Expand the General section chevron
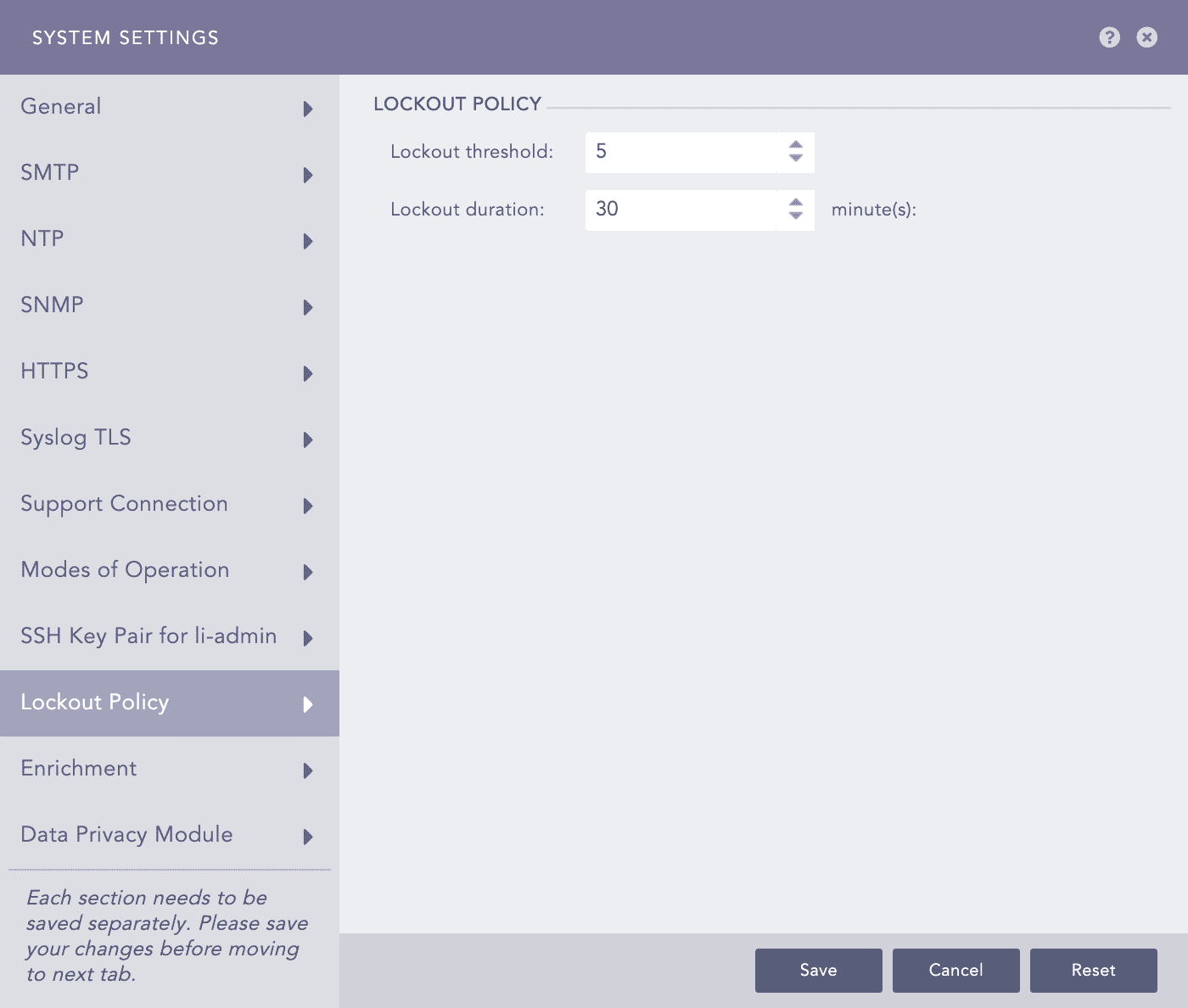Screen dimensions: 1188x1008 coord(308,109)
